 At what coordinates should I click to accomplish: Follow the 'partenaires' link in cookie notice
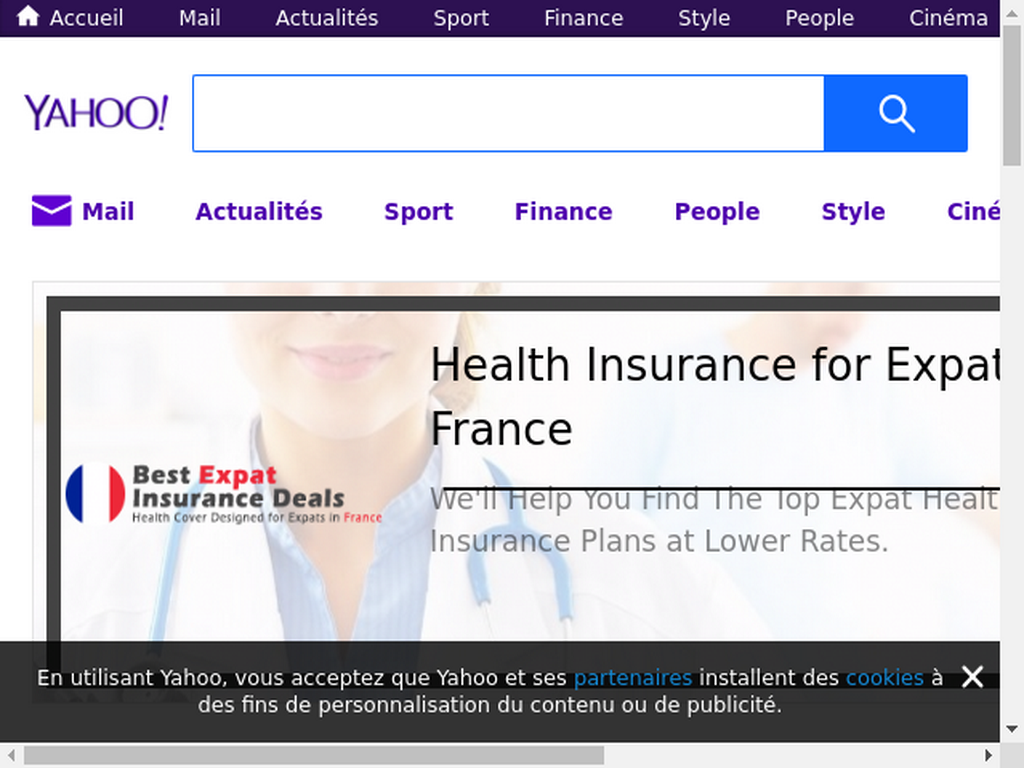(633, 678)
